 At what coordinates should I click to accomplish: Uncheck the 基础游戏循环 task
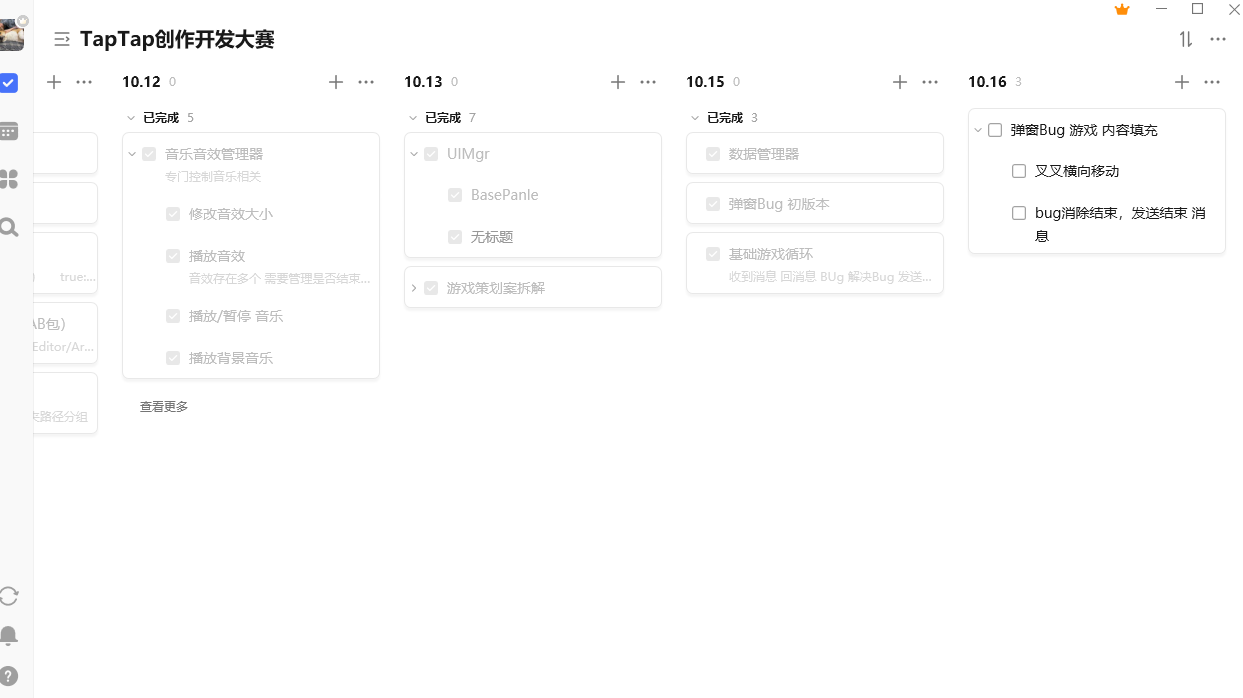click(713, 254)
